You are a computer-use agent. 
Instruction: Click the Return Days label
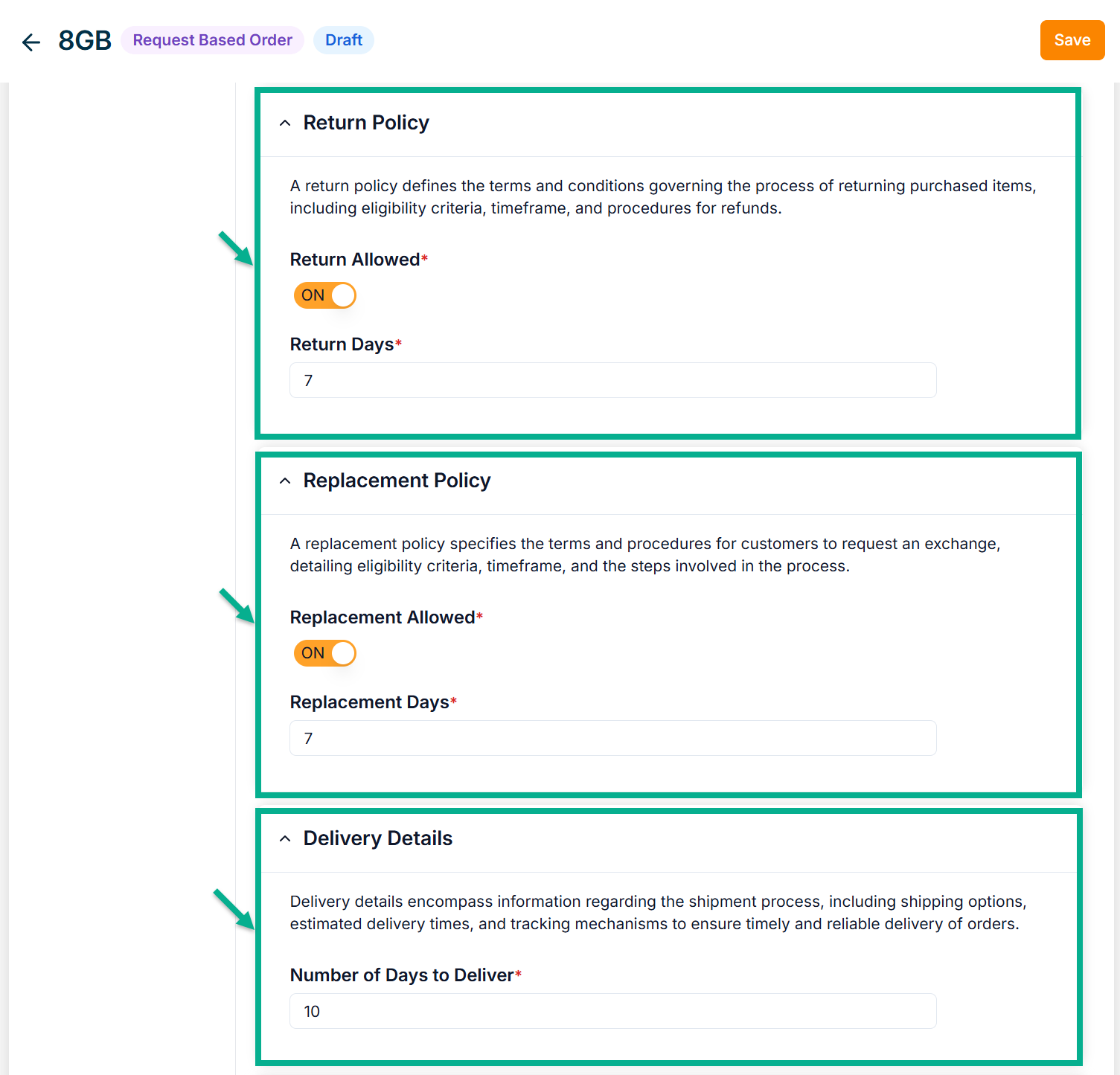click(342, 344)
